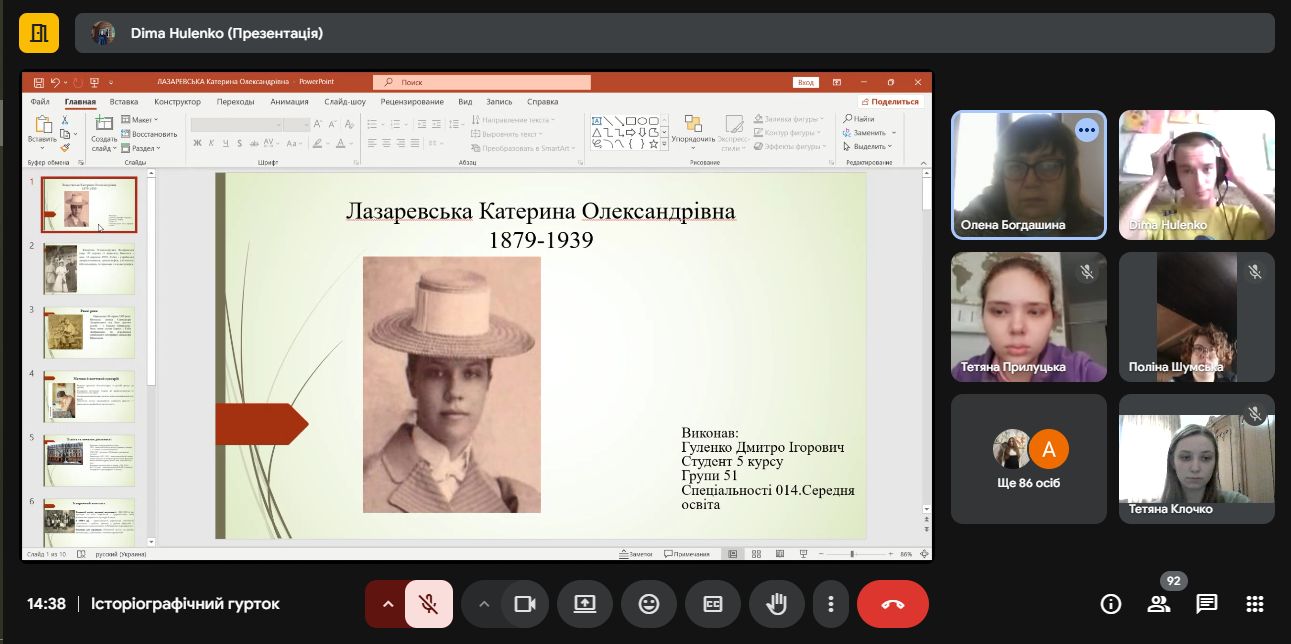The width and height of the screenshot is (1291, 644).
Task: Expand audio settings arrow next to microphone
Action: tap(388, 604)
